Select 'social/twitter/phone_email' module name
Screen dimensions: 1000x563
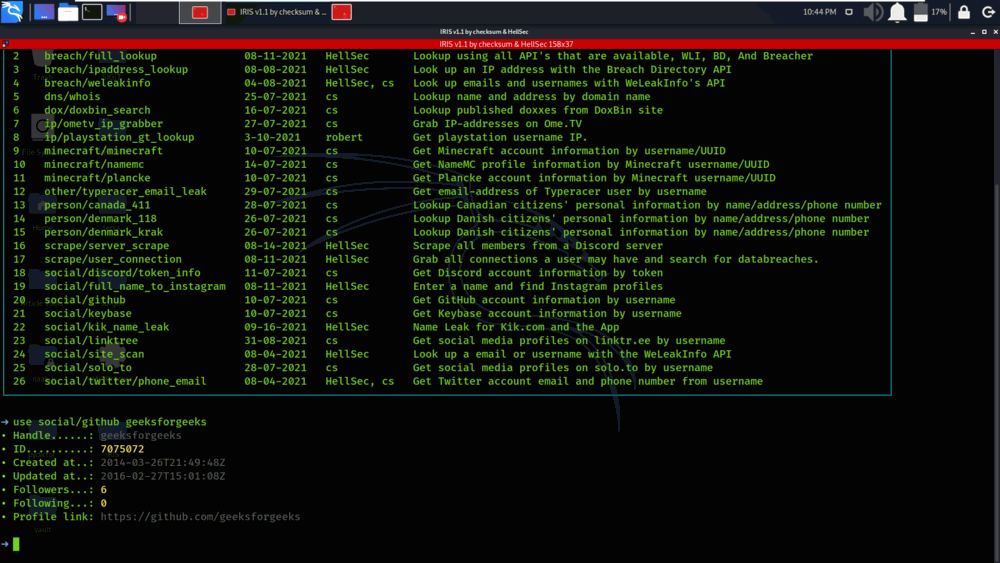click(x=125, y=381)
